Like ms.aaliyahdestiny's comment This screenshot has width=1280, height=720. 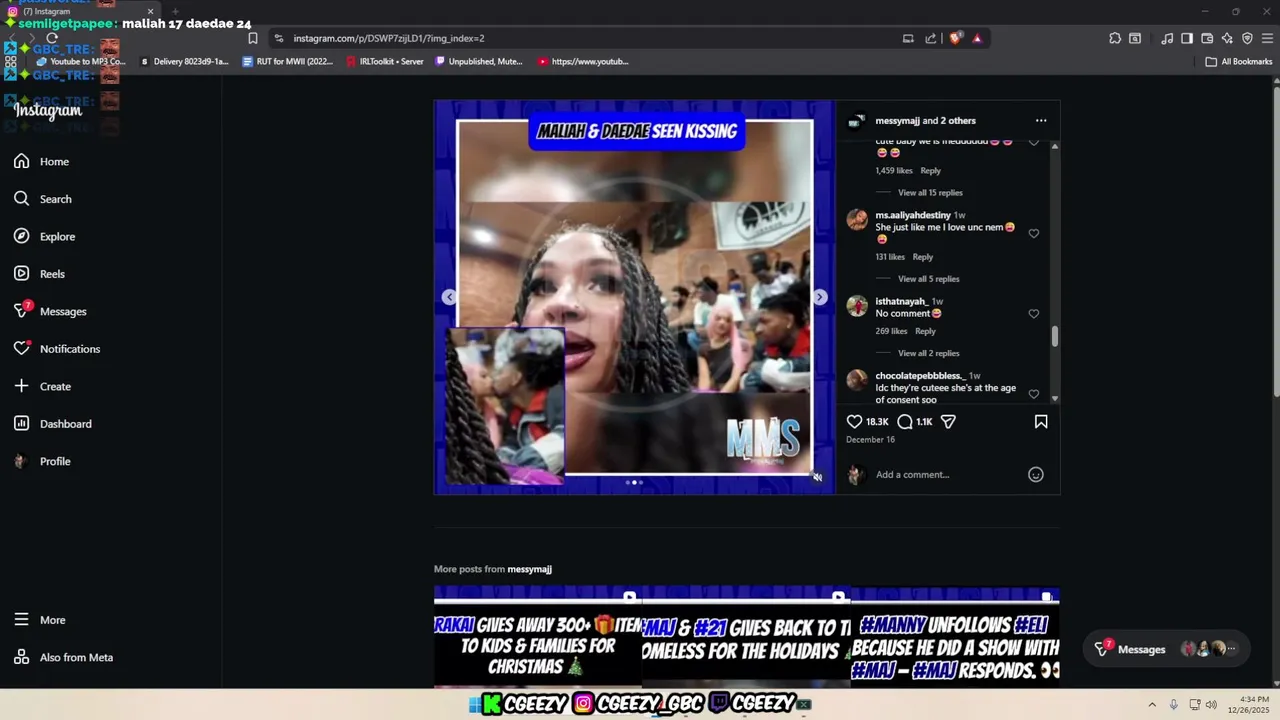point(1034,234)
